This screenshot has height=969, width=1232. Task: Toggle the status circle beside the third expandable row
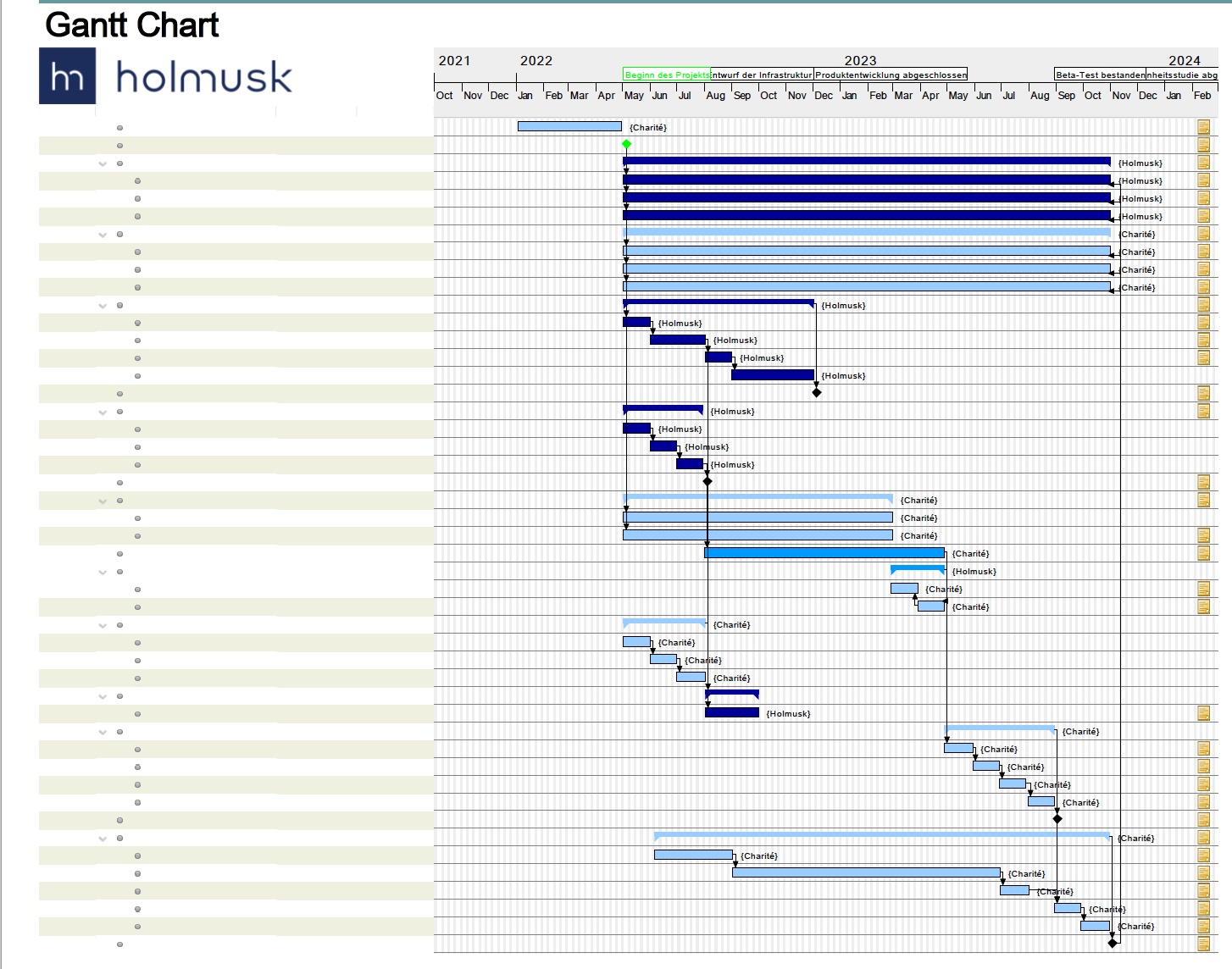coord(119,305)
